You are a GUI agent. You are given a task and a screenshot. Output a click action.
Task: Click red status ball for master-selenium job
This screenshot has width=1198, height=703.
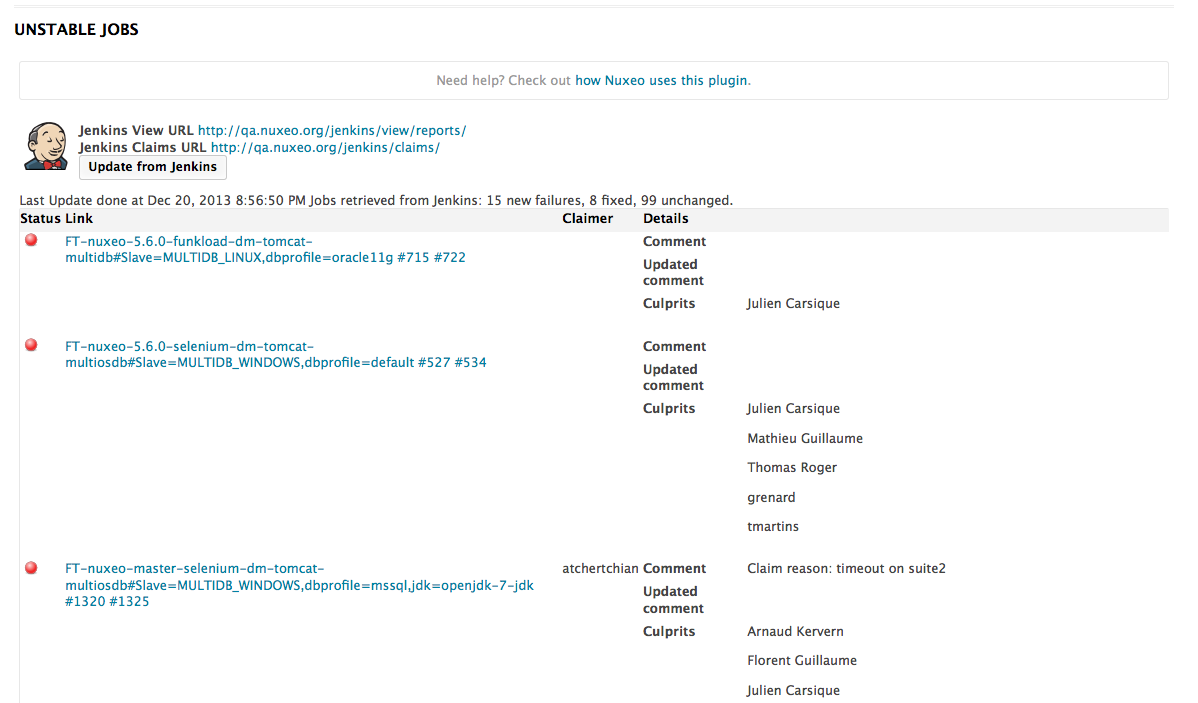click(31, 568)
